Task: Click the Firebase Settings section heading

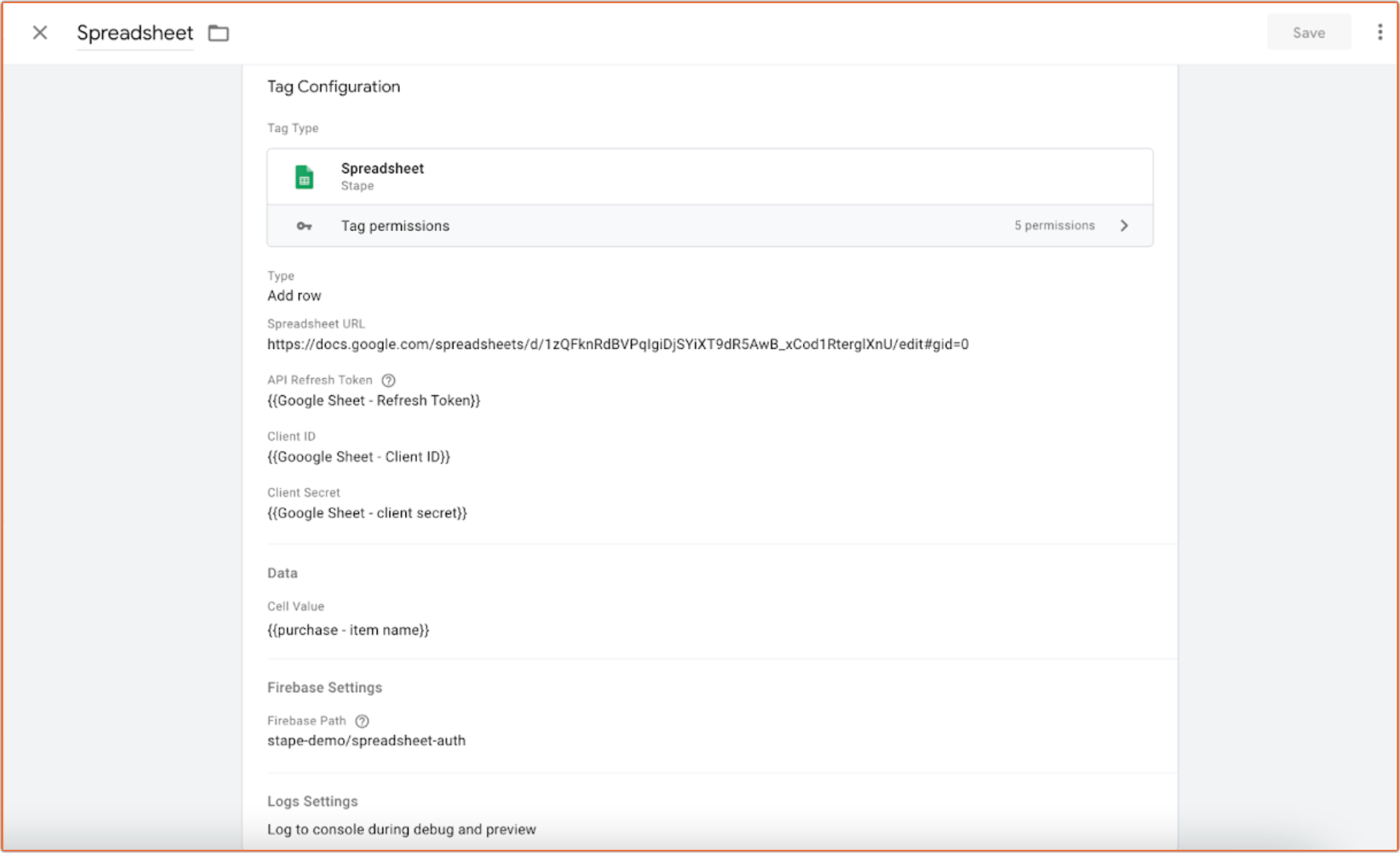Action: (324, 688)
